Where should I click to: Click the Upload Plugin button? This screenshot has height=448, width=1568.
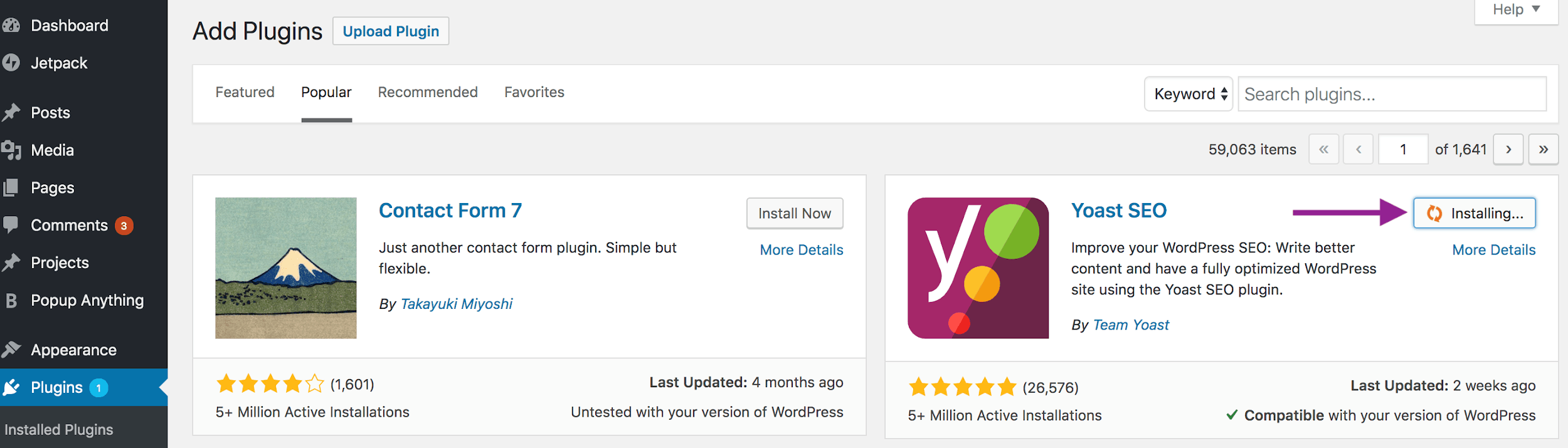pos(391,31)
